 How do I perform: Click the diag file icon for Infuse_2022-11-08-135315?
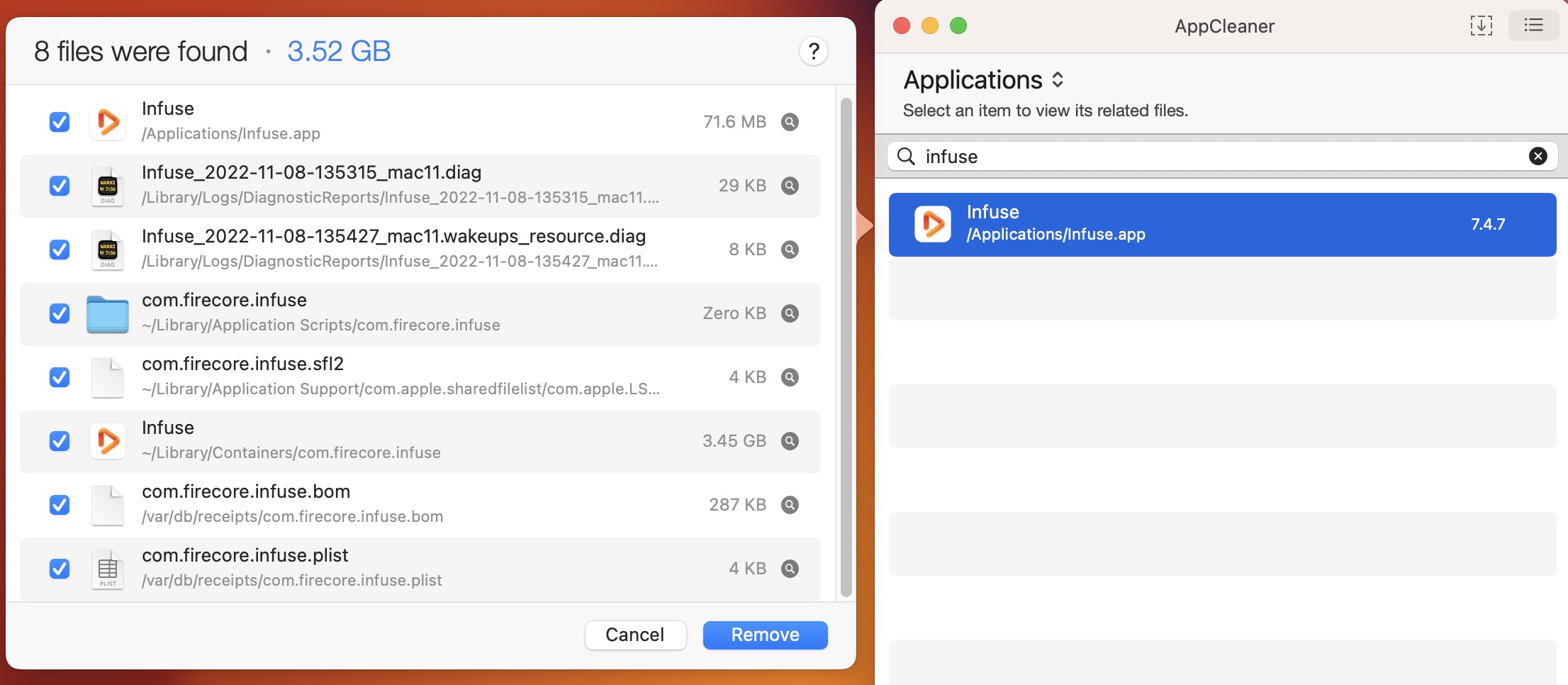click(x=108, y=186)
